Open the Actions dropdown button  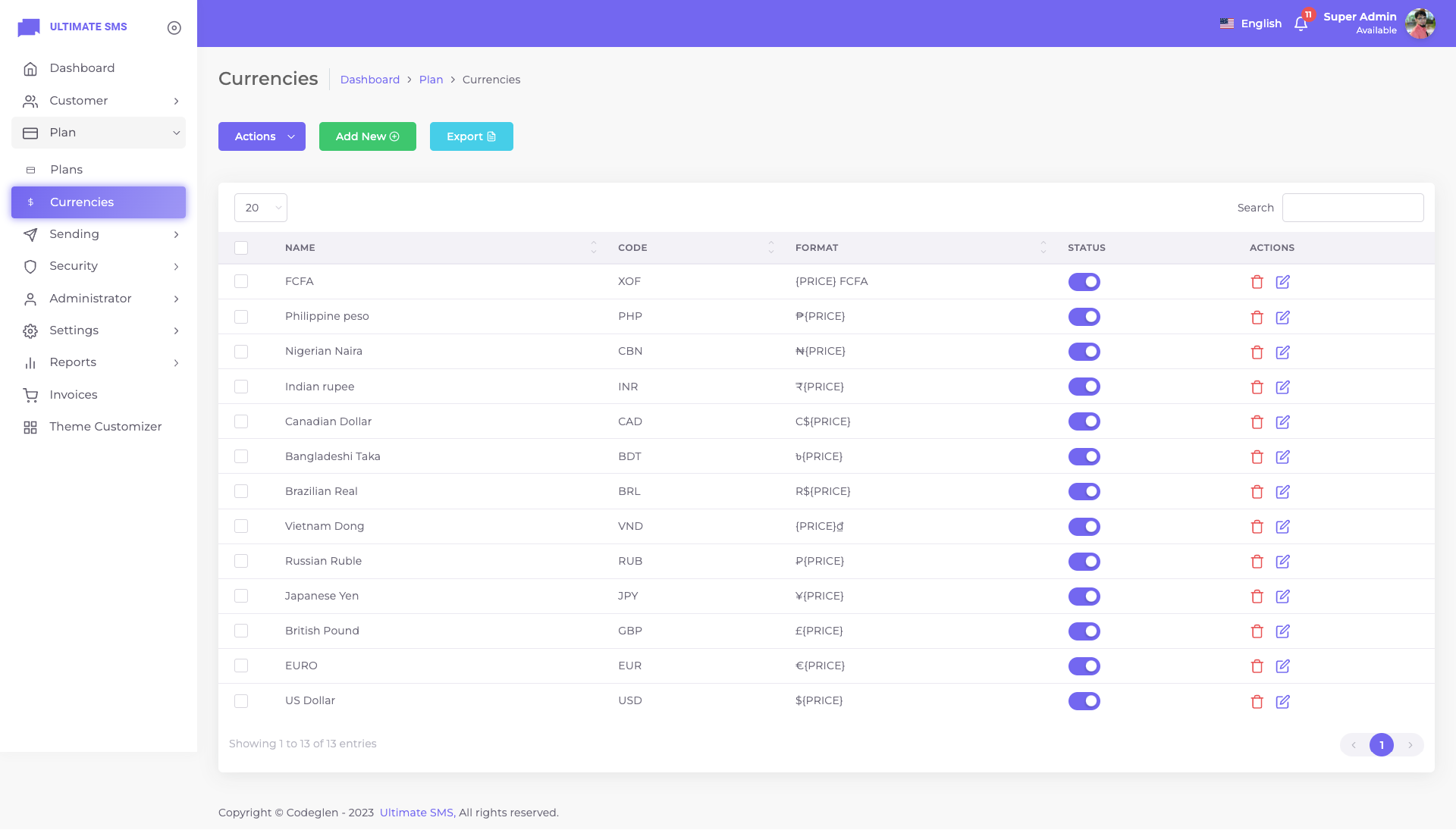pyautogui.click(x=262, y=136)
